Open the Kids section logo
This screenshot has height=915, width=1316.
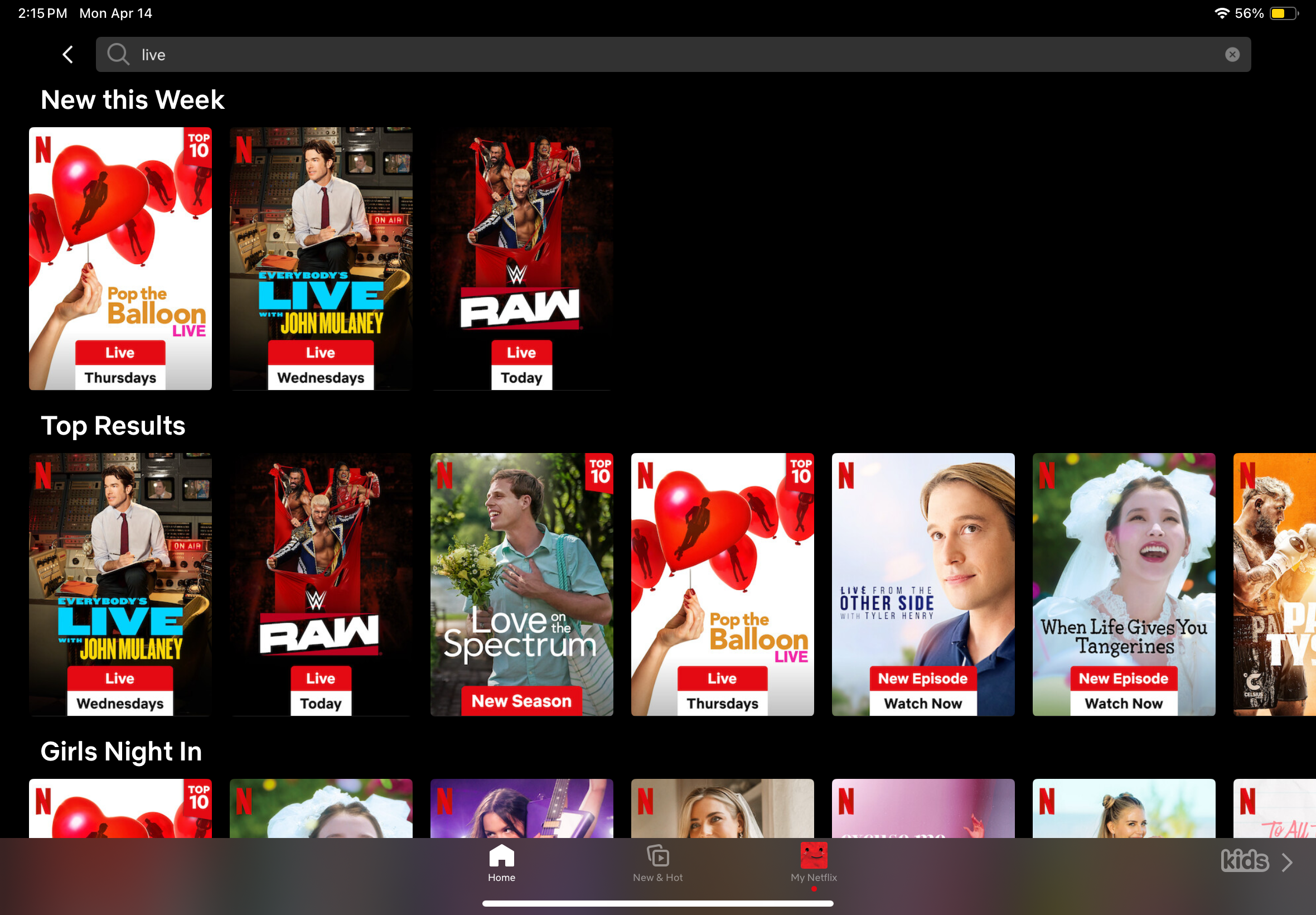(x=1245, y=861)
